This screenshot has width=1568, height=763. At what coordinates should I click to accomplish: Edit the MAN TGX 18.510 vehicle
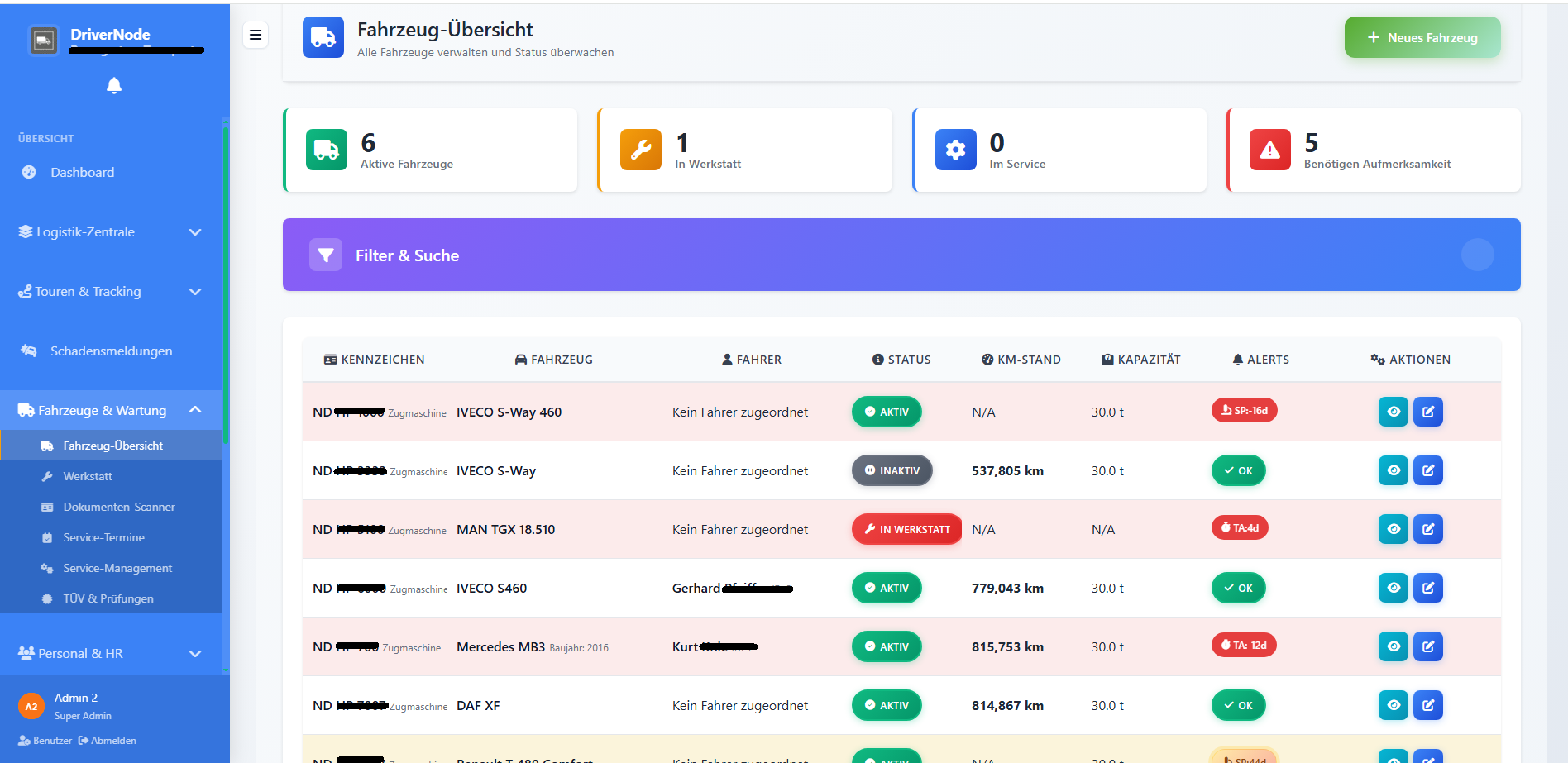(1428, 529)
